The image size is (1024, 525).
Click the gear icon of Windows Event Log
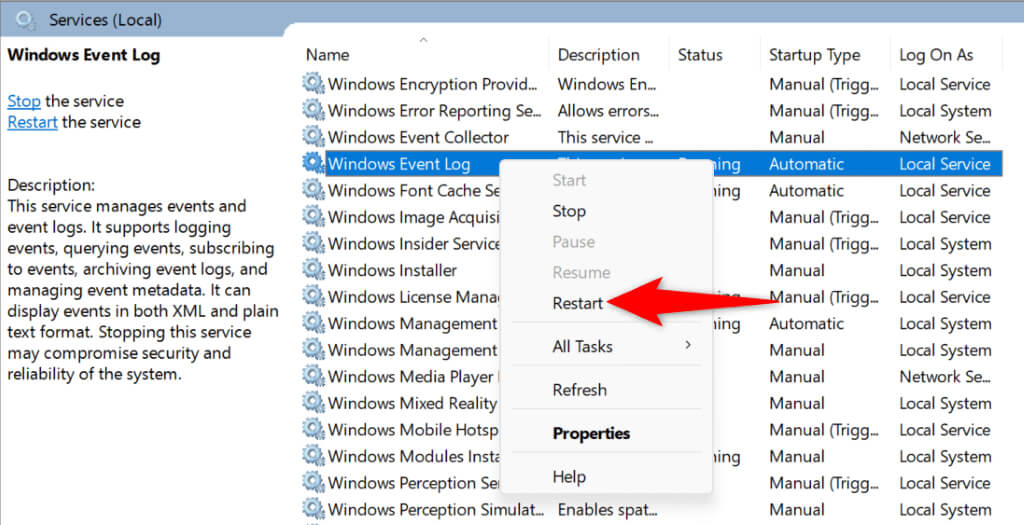click(313, 163)
